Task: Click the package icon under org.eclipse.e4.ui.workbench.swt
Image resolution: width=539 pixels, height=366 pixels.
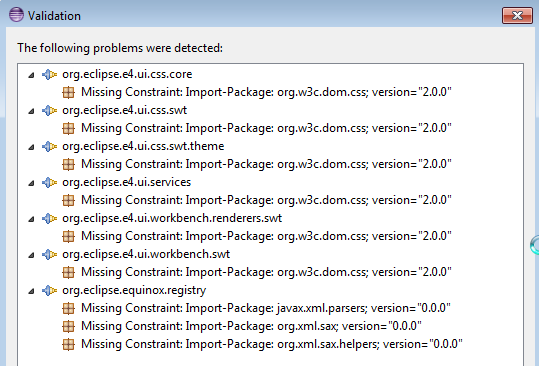Action: point(68,273)
